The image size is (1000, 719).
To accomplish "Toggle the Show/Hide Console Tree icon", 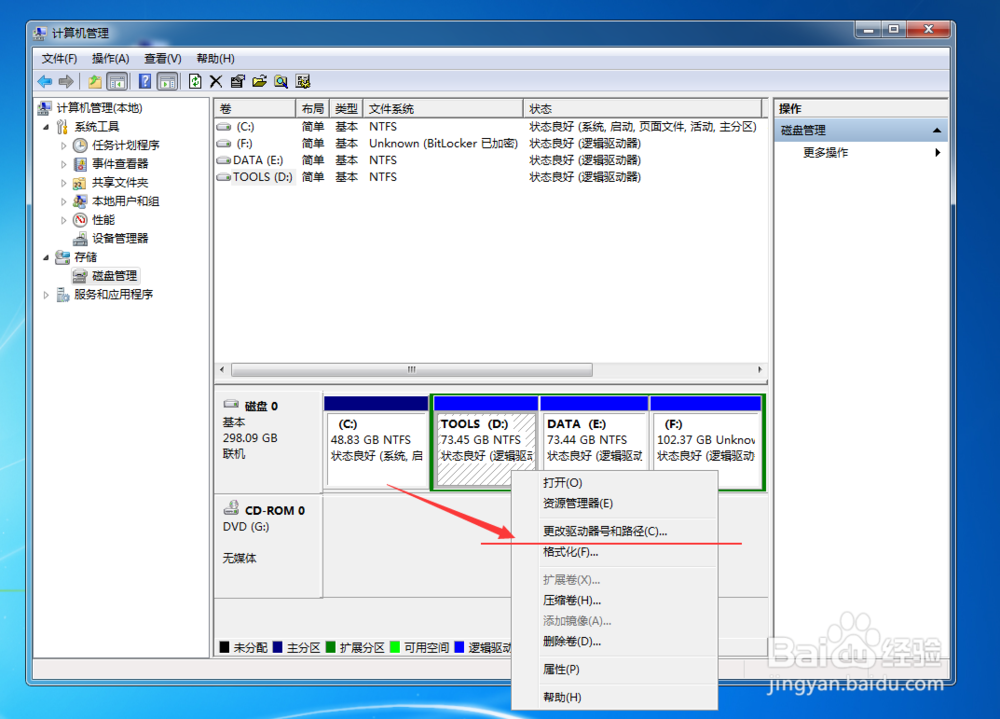I will pyautogui.click(x=117, y=82).
